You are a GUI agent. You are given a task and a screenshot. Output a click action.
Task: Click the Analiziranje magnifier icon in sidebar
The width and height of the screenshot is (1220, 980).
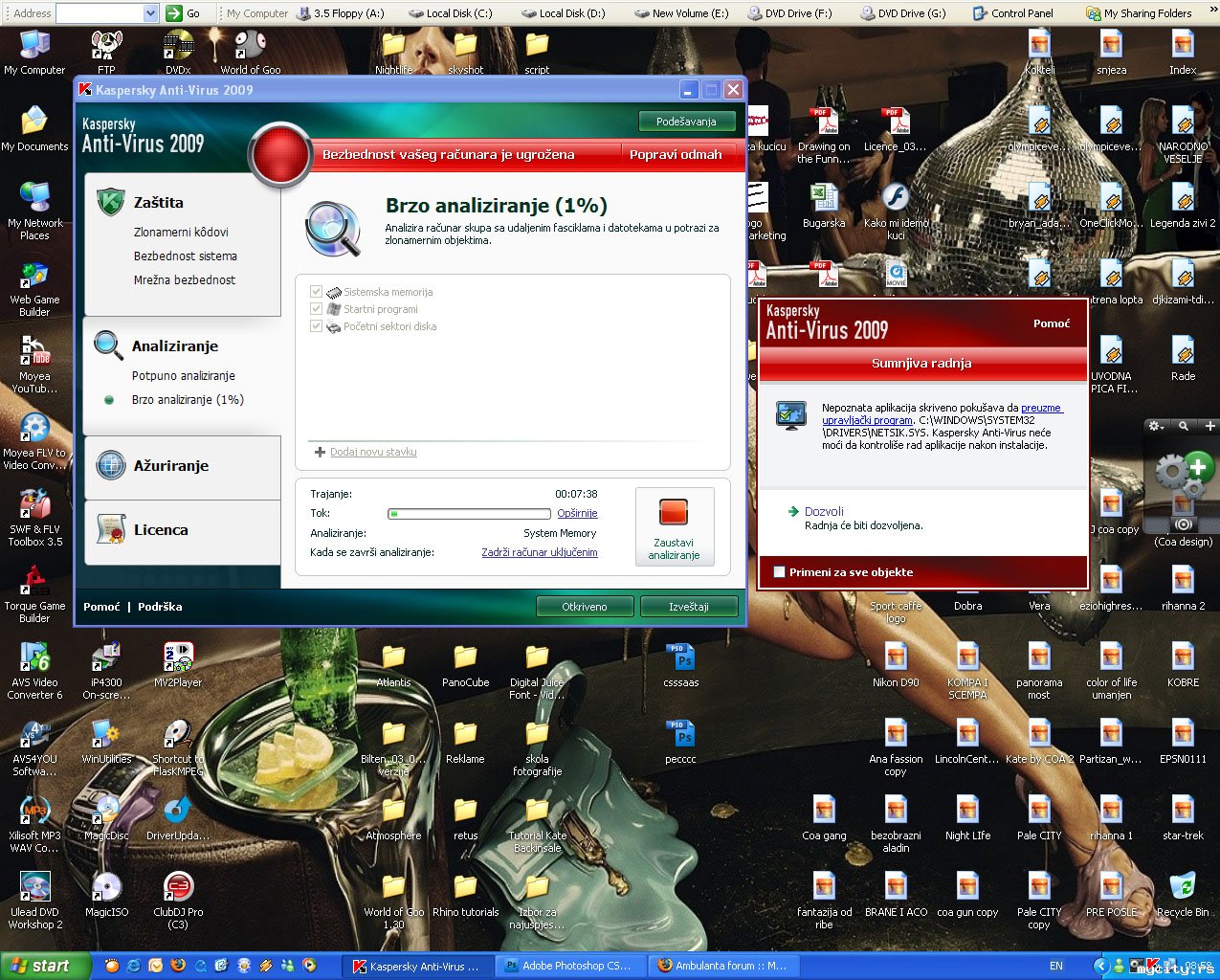(x=108, y=345)
